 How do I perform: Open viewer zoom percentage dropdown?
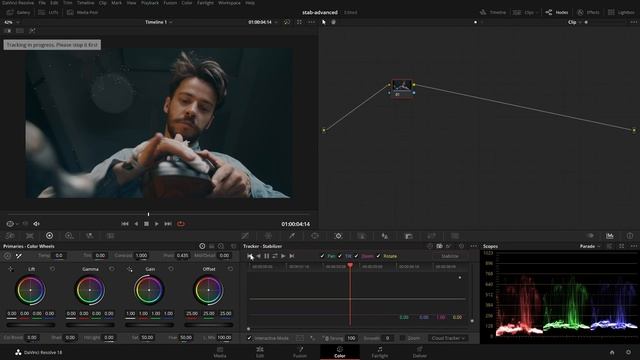tap(11, 22)
